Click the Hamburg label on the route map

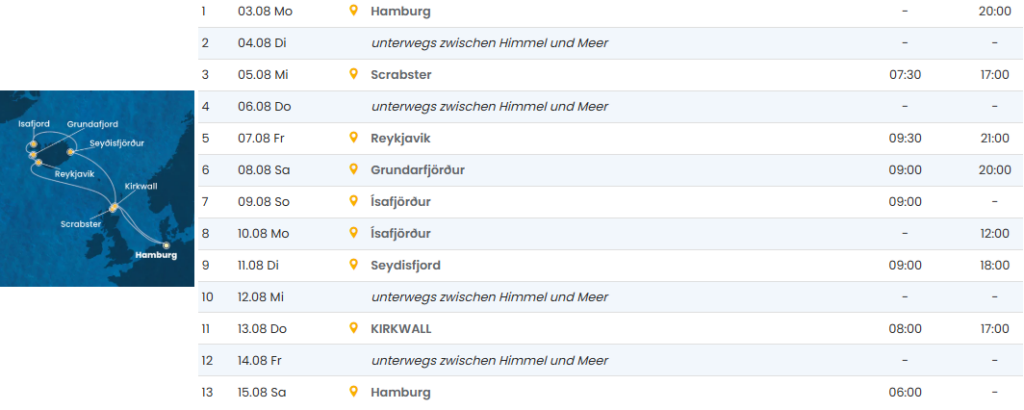click(155, 255)
